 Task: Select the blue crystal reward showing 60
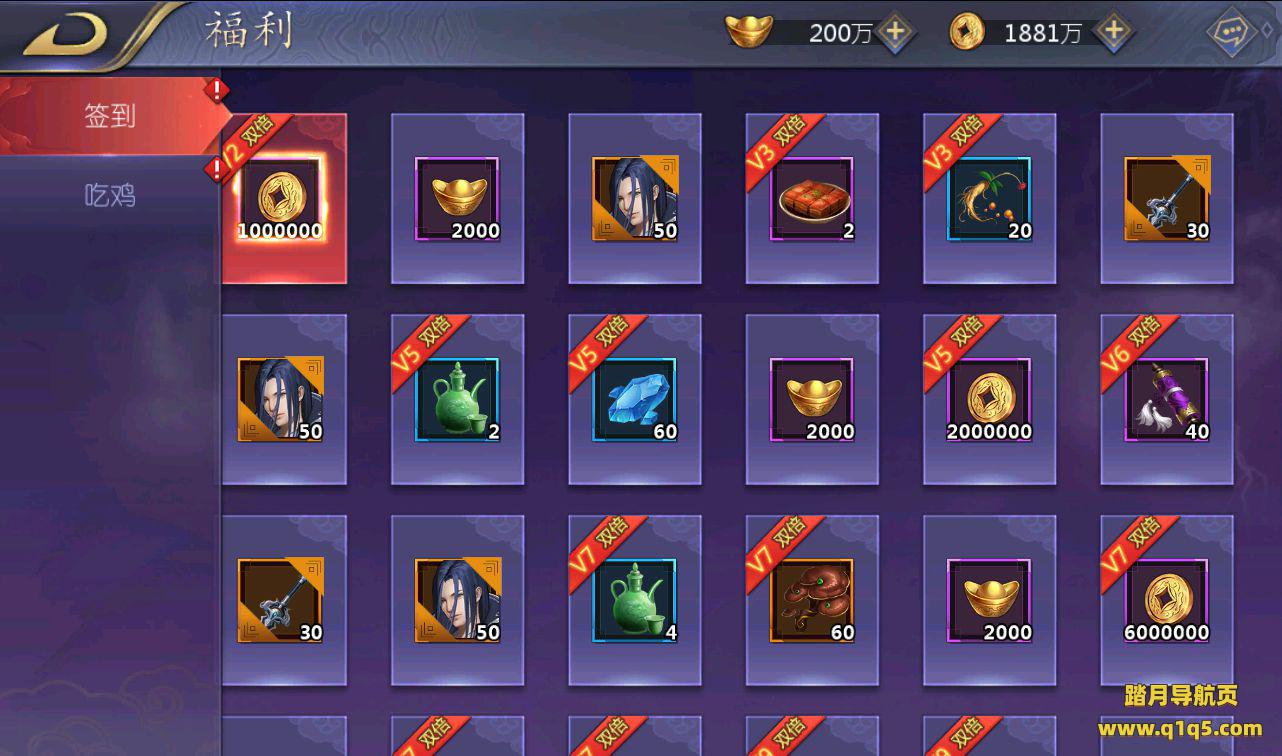coord(635,400)
